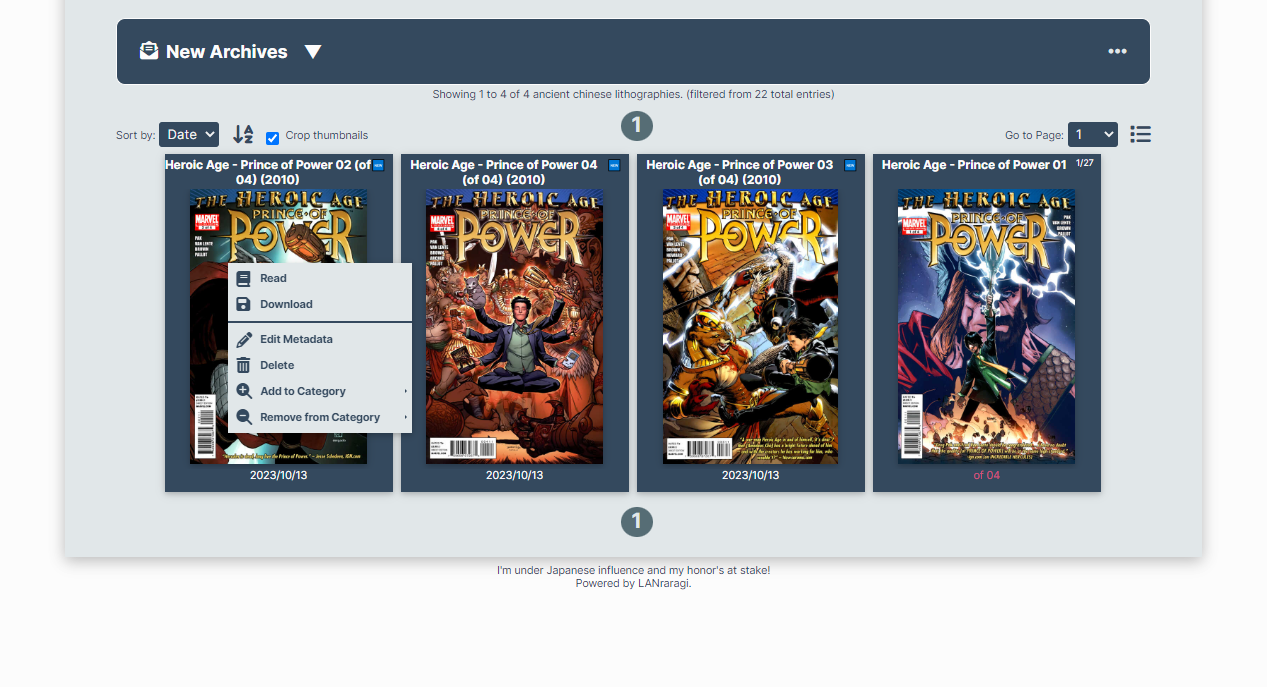Screen dimensions: 1267x687
Task: Click the 1/27 page progress on Prince of Power 01
Action: pyautogui.click(x=1084, y=162)
